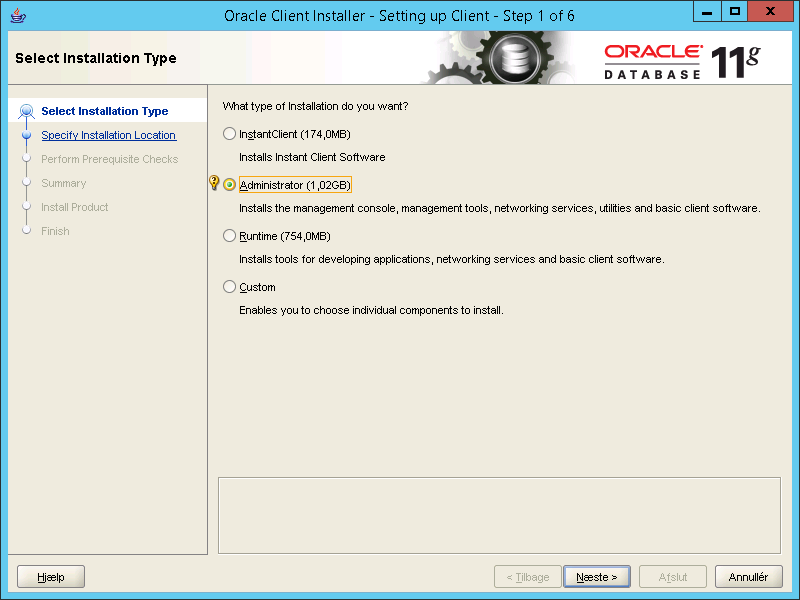
Task: Click 'Enables you to choose individual components' text
Action: click(371, 310)
